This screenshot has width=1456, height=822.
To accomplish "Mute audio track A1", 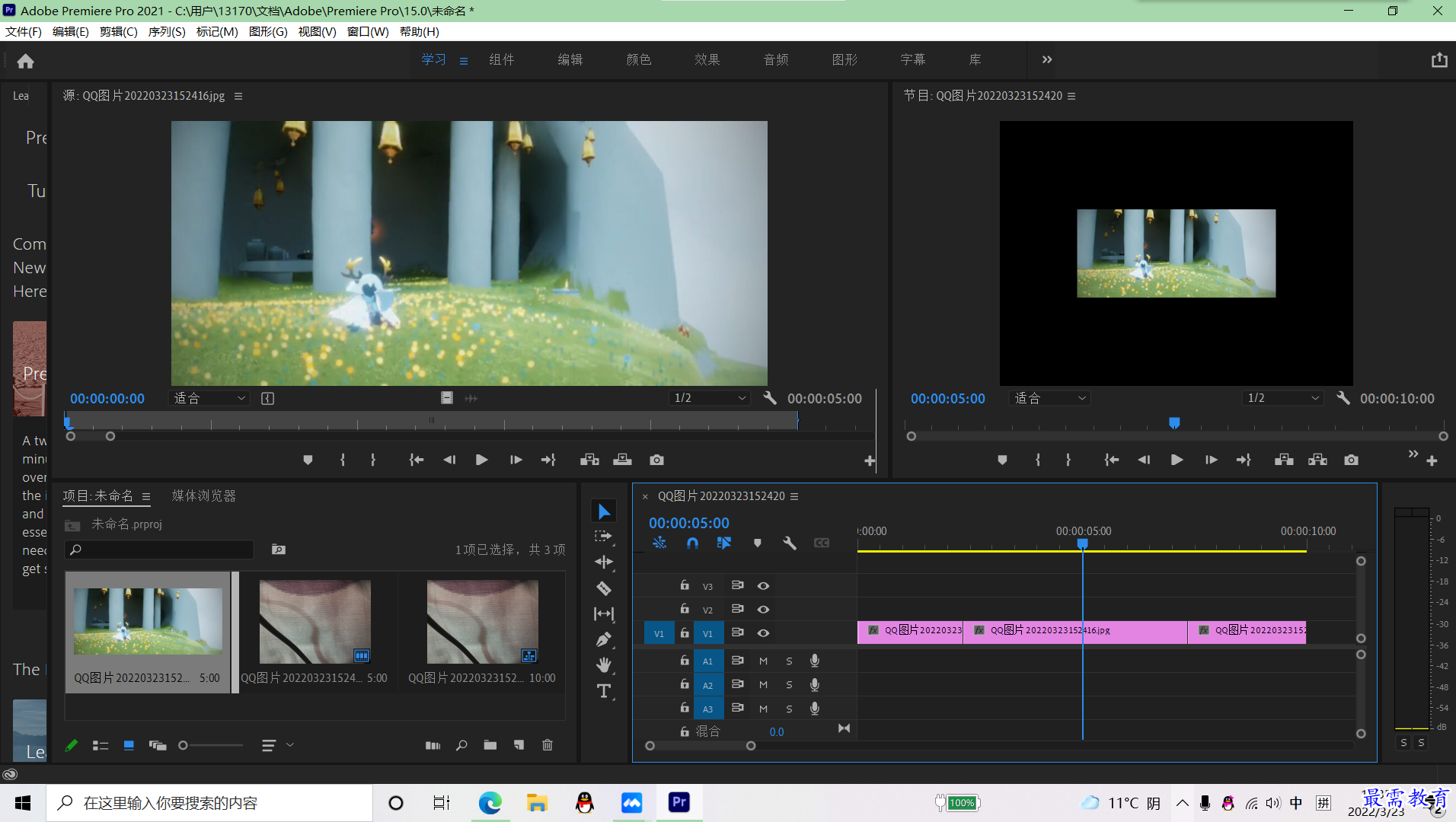I will pos(763,661).
